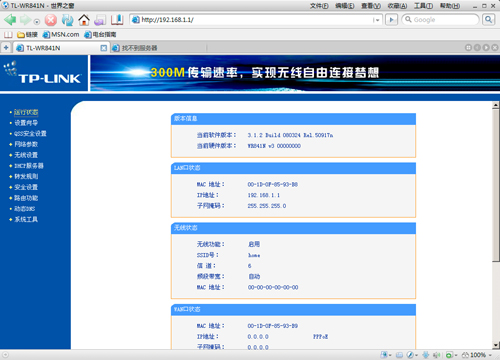The width and height of the screenshot is (500, 360).
Task: Click the red Stop loading button
Action: click(x=51, y=20)
